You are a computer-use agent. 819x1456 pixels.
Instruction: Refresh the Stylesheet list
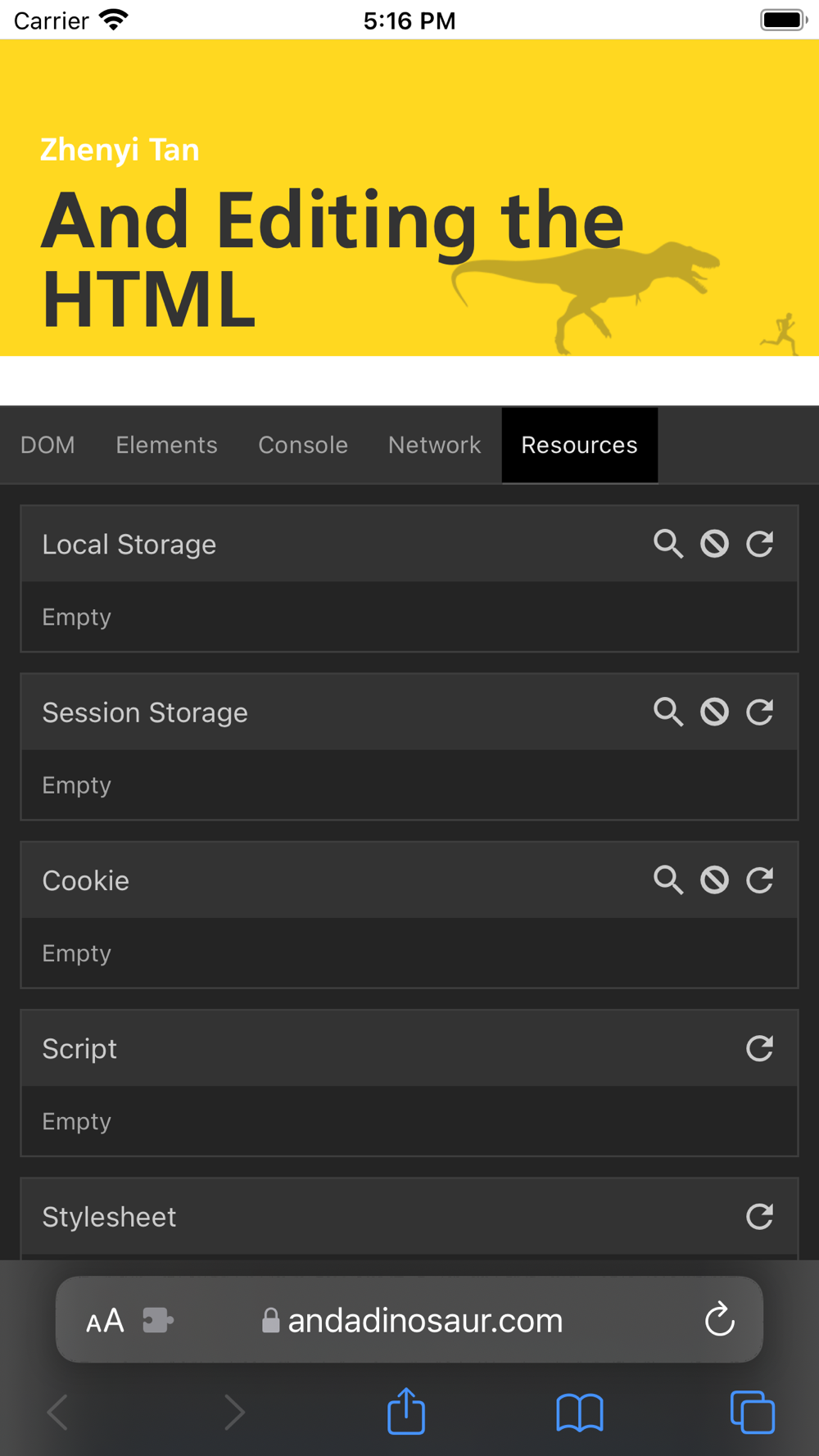click(760, 1216)
